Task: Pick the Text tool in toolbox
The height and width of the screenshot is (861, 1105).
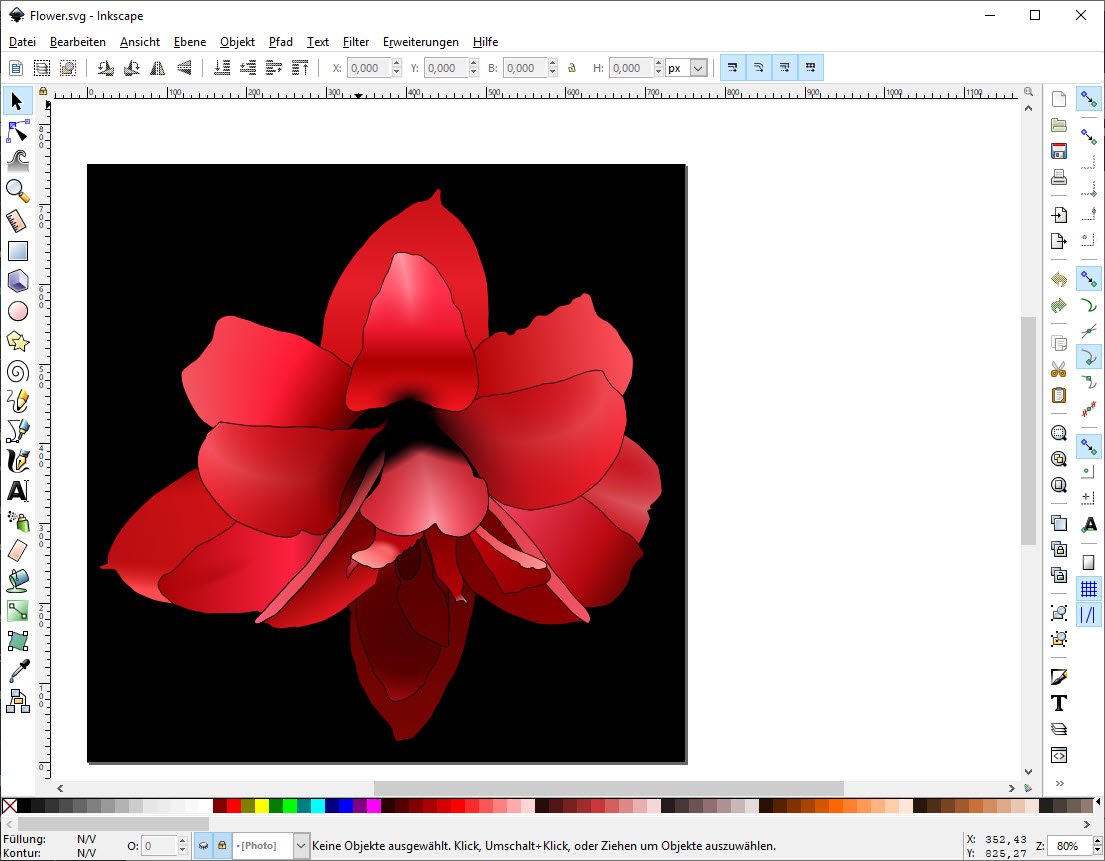Action: click(17, 491)
